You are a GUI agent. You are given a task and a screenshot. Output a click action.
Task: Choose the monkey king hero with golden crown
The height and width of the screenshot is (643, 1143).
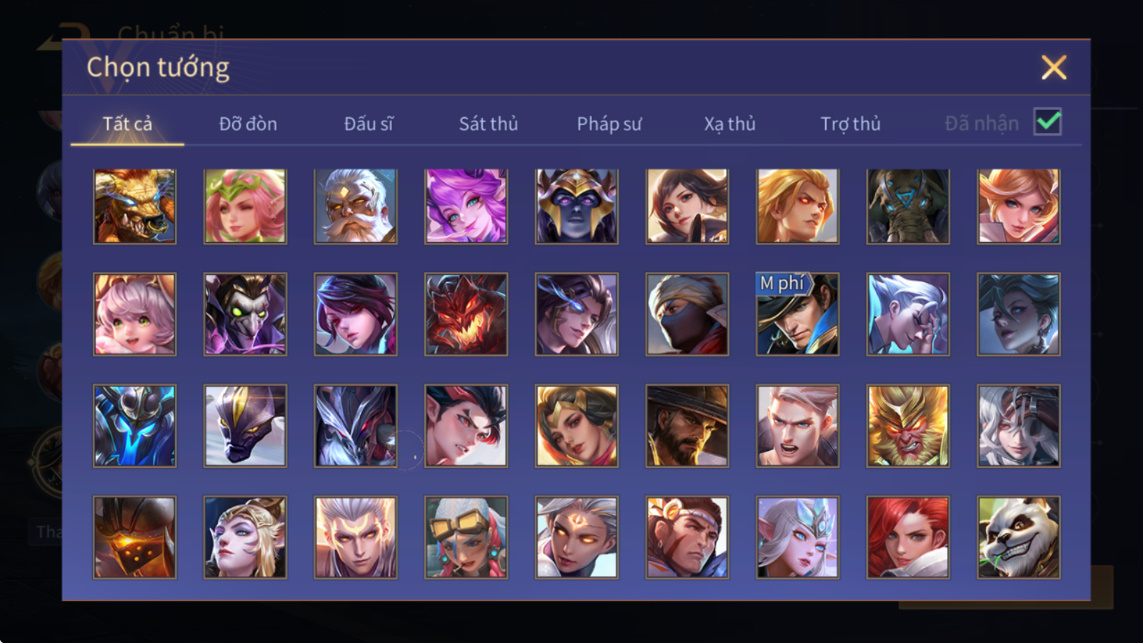point(908,426)
